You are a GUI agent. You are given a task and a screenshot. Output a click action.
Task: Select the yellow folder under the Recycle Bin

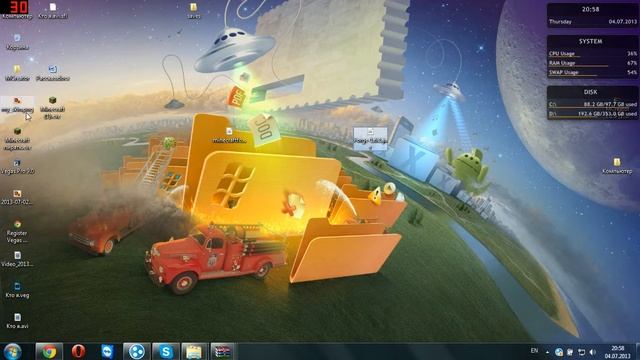point(17,73)
